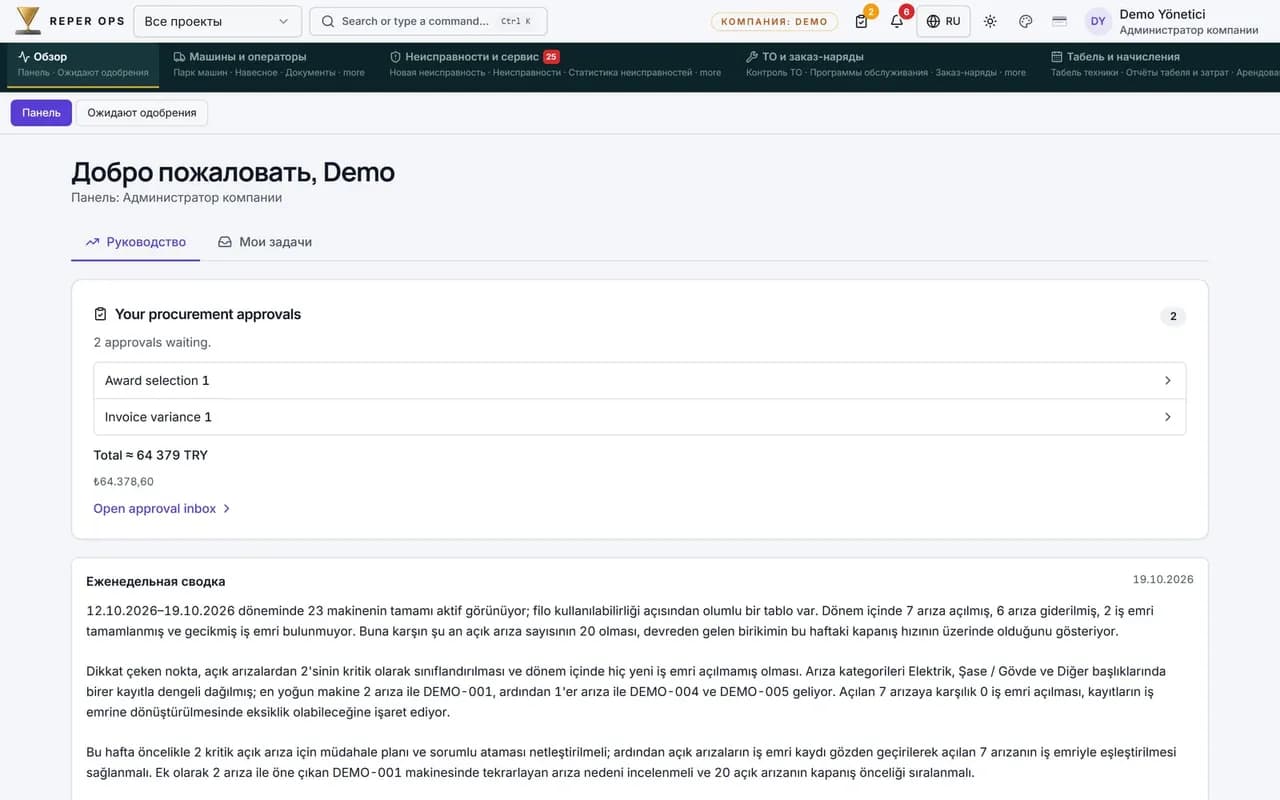The image size is (1280, 800).
Task: Click the КОМПАНИЯ: DEMO badge
Action: pyautogui.click(x=775, y=21)
